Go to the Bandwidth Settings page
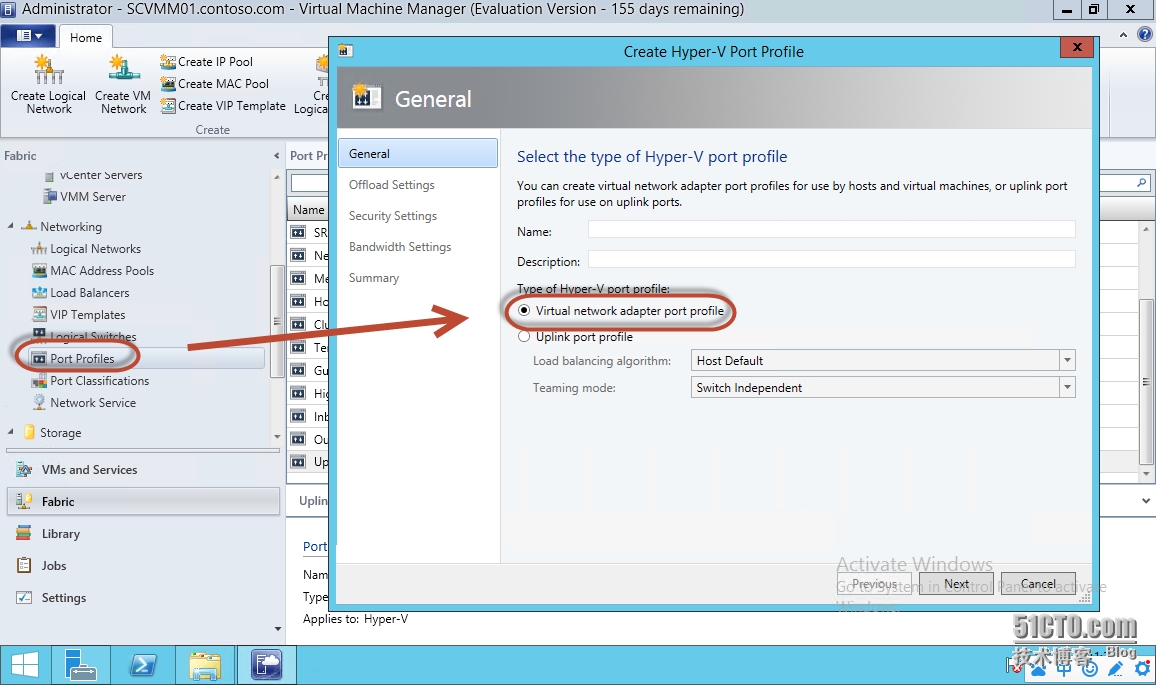Viewport: 1156px width, 685px height. pyautogui.click(x=400, y=247)
